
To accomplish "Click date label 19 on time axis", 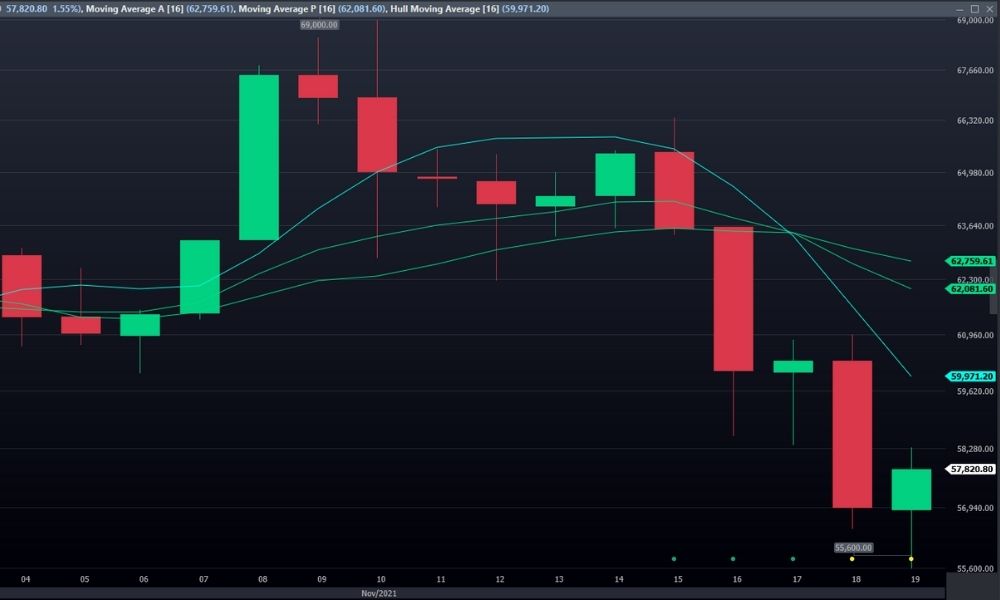I will [915, 580].
